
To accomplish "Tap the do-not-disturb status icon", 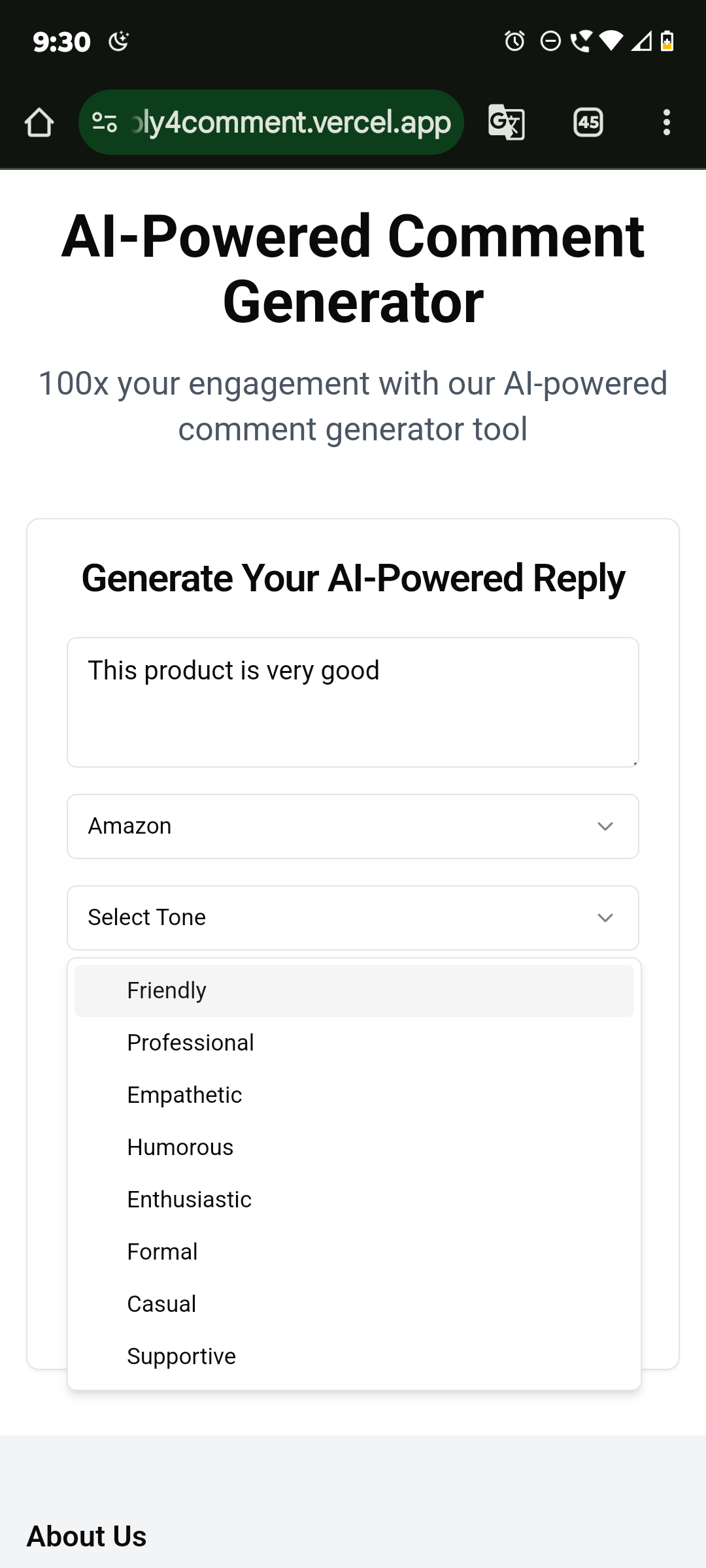I will pyautogui.click(x=550, y=41).
